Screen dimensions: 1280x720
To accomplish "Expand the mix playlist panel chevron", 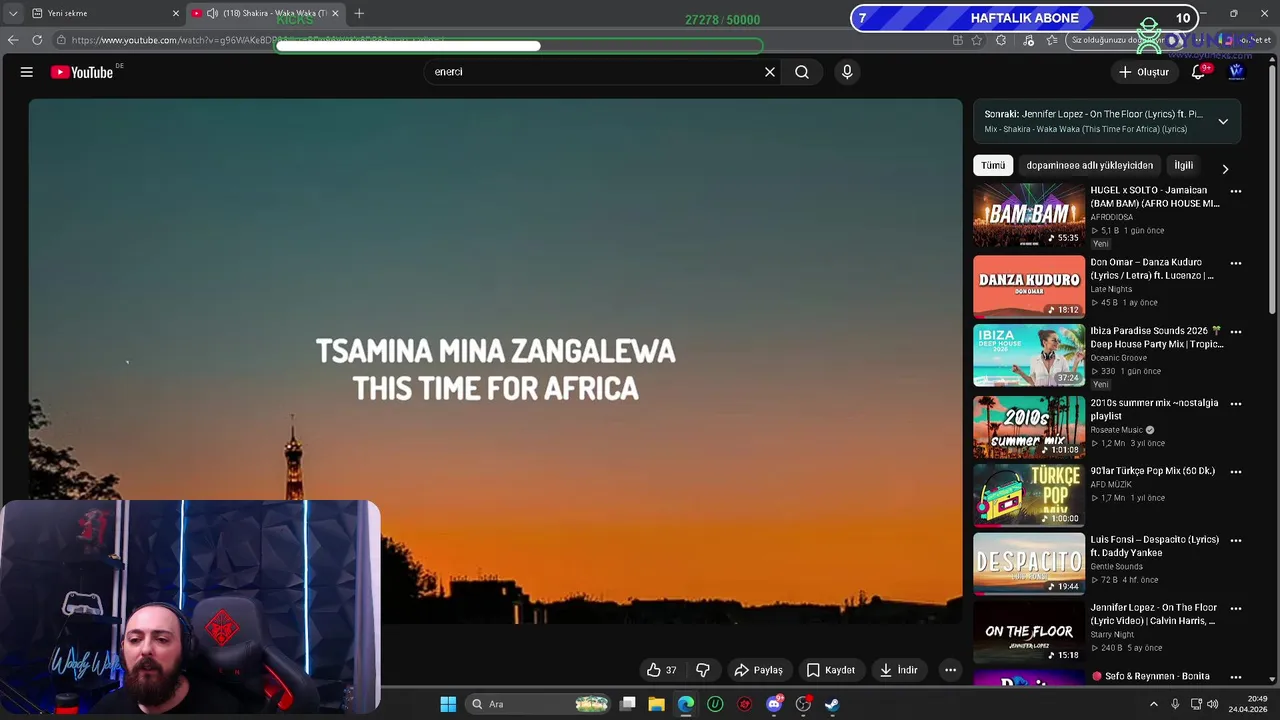I will (x=1223, y=121).
